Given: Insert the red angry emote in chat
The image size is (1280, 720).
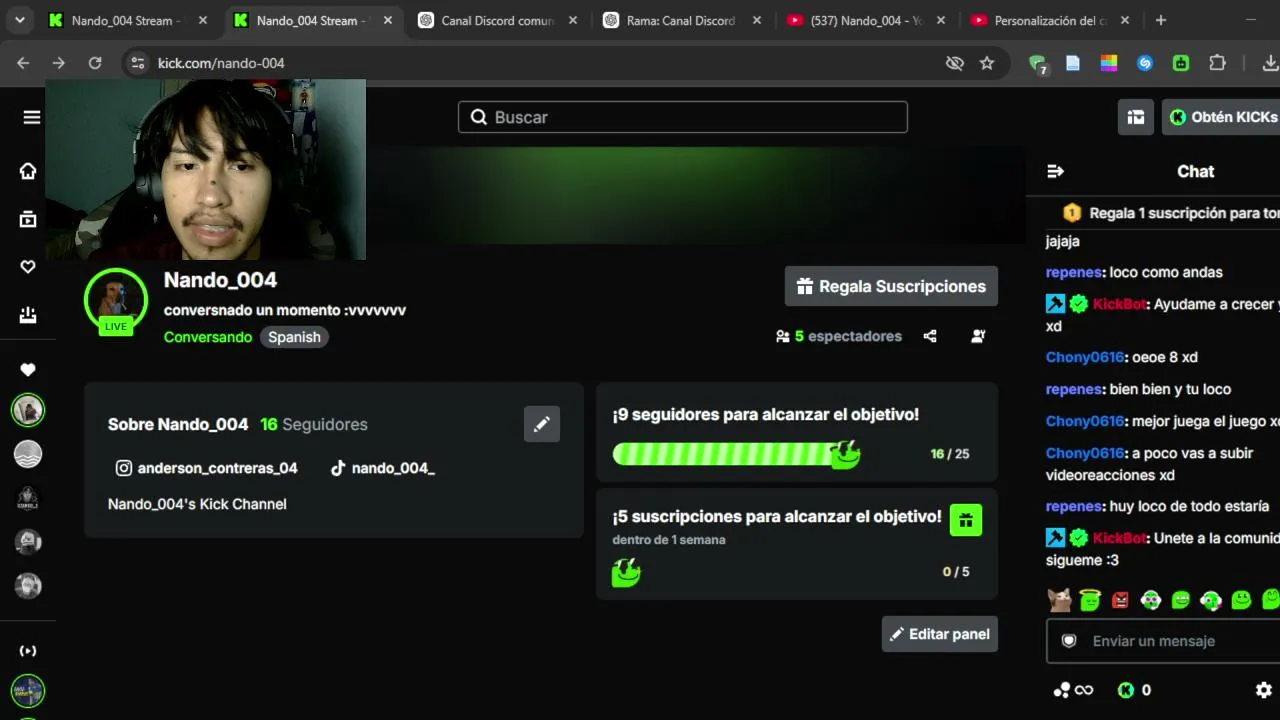Looking at the screenshot, I should pyautogui.click(x=1120, y=600).
